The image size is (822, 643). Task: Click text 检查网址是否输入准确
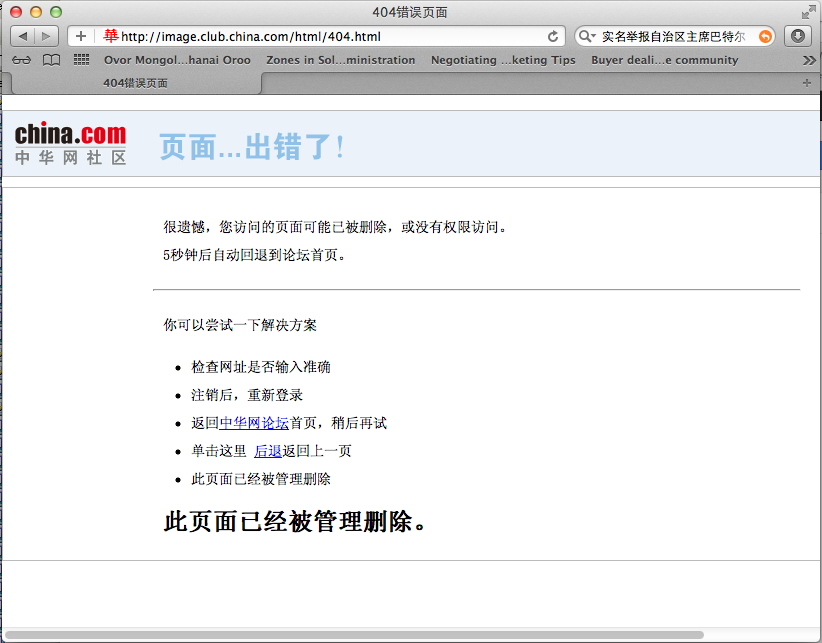tap(261, 367)
